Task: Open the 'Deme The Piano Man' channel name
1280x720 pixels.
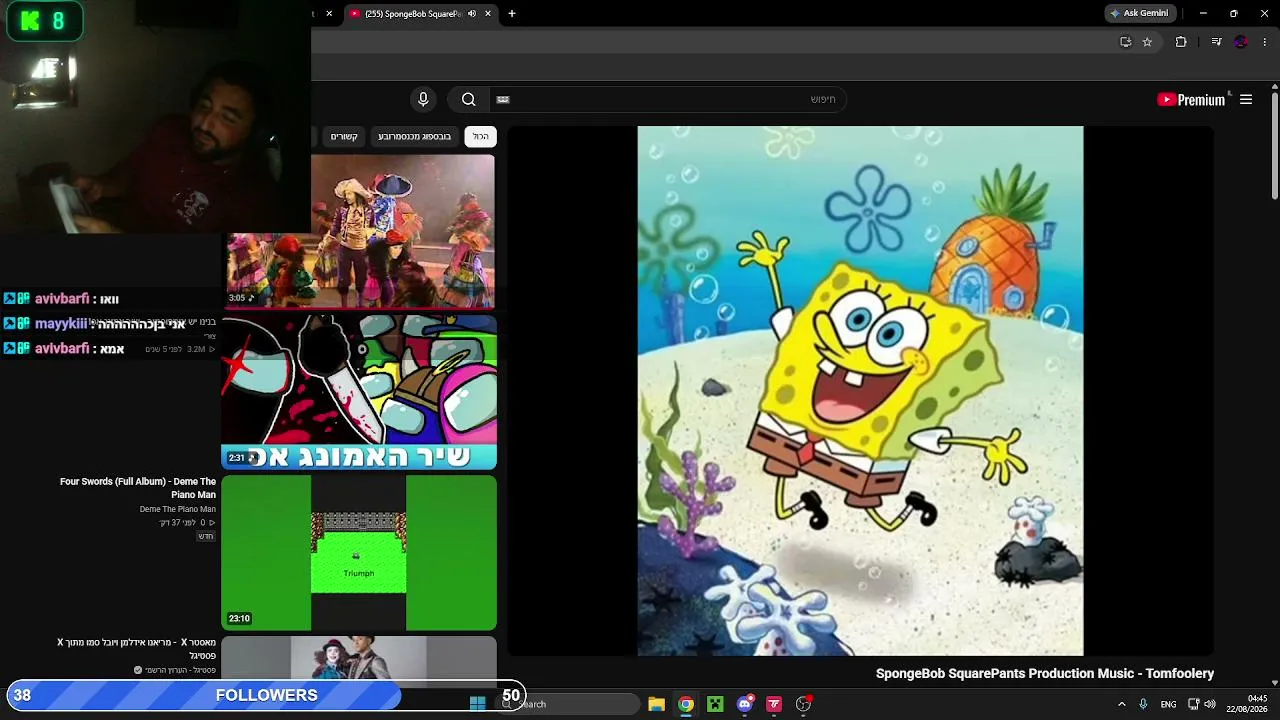Action: pyautogui.click(x=178, y=509)
